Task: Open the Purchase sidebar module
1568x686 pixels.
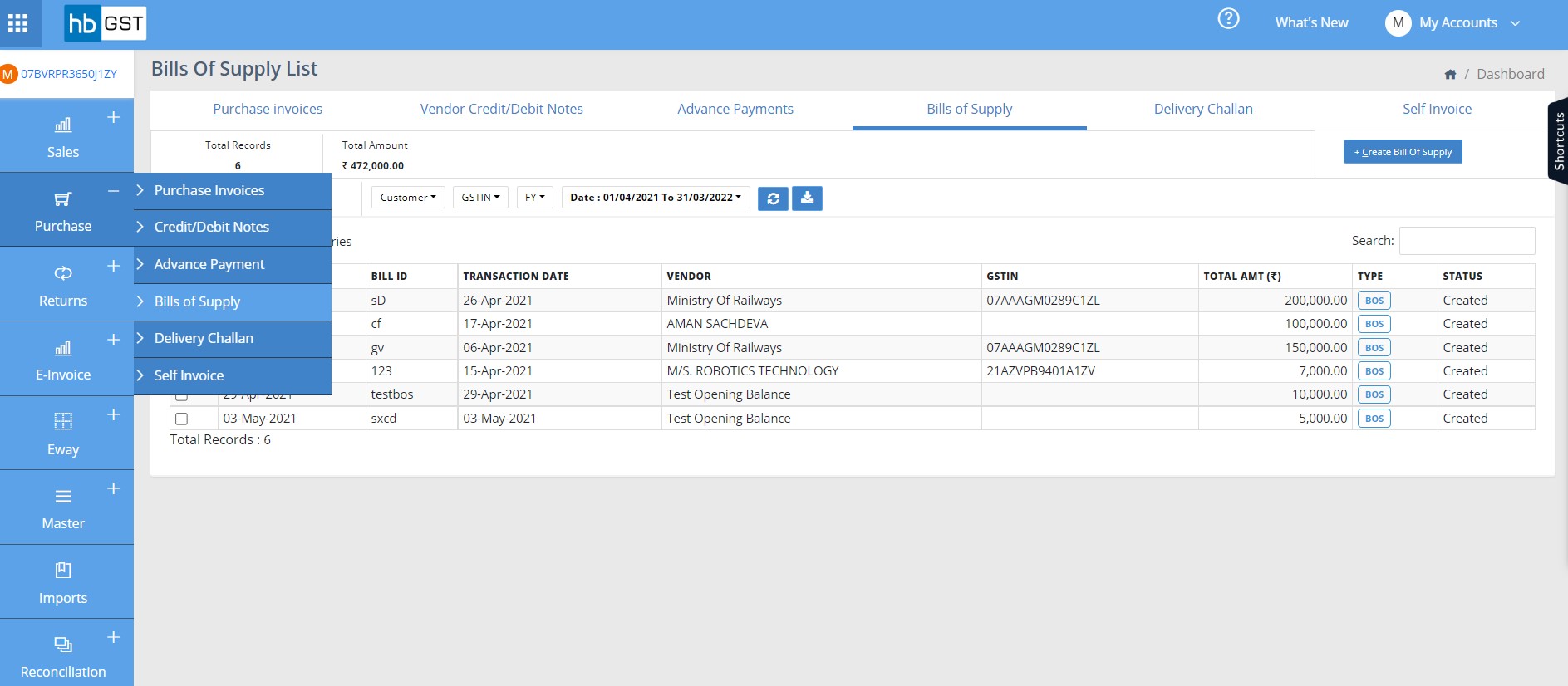Action: point(63,211)
